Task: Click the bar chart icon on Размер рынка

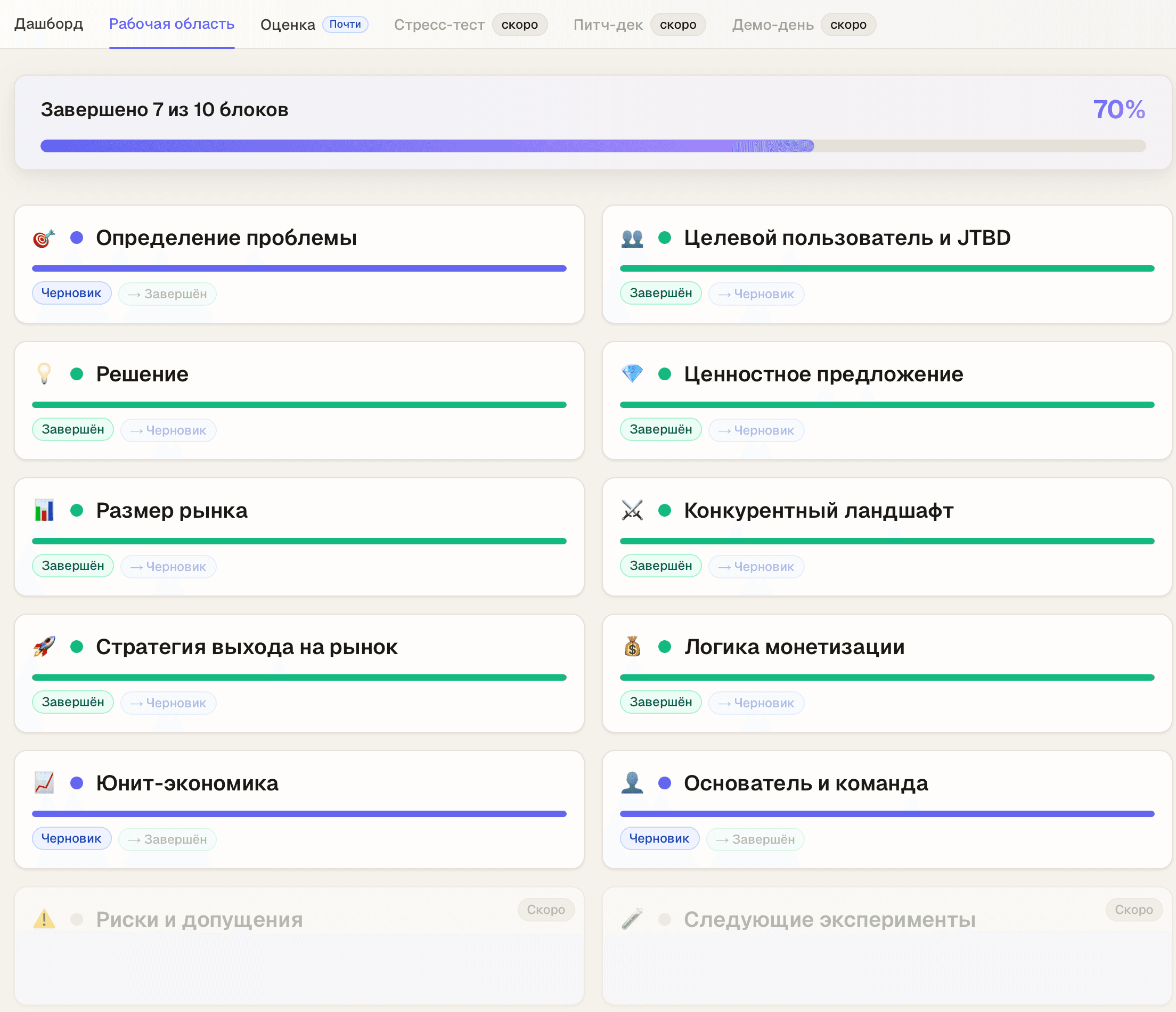Action: 44,510
